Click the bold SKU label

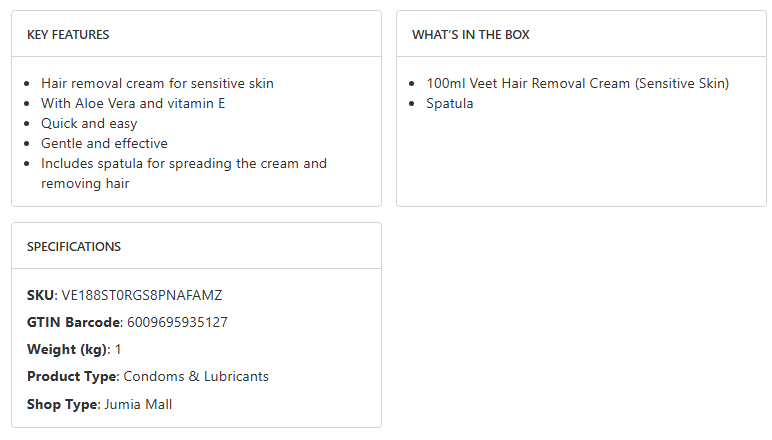point(41,295)
